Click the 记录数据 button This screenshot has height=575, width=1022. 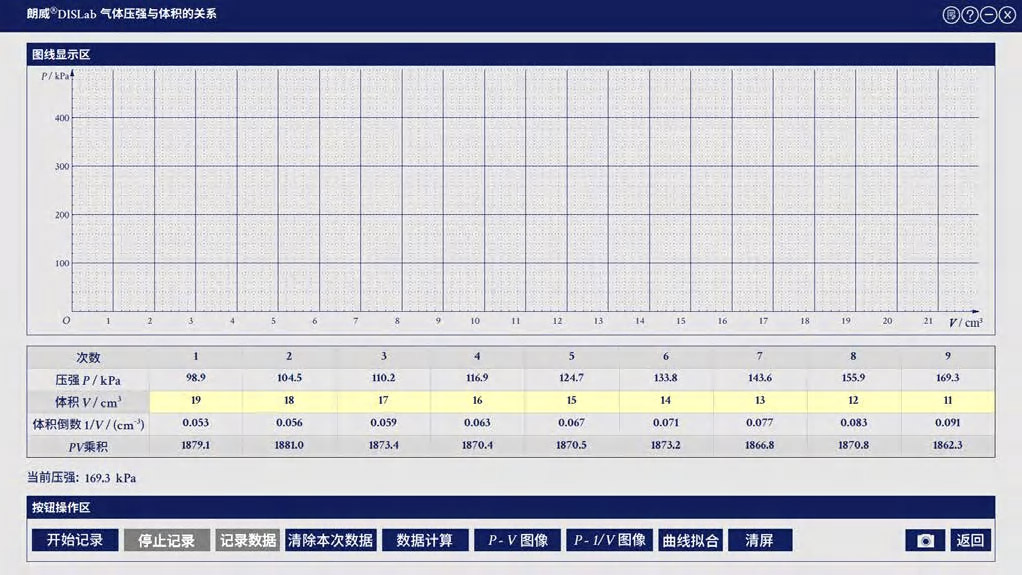tap(248, 540)
